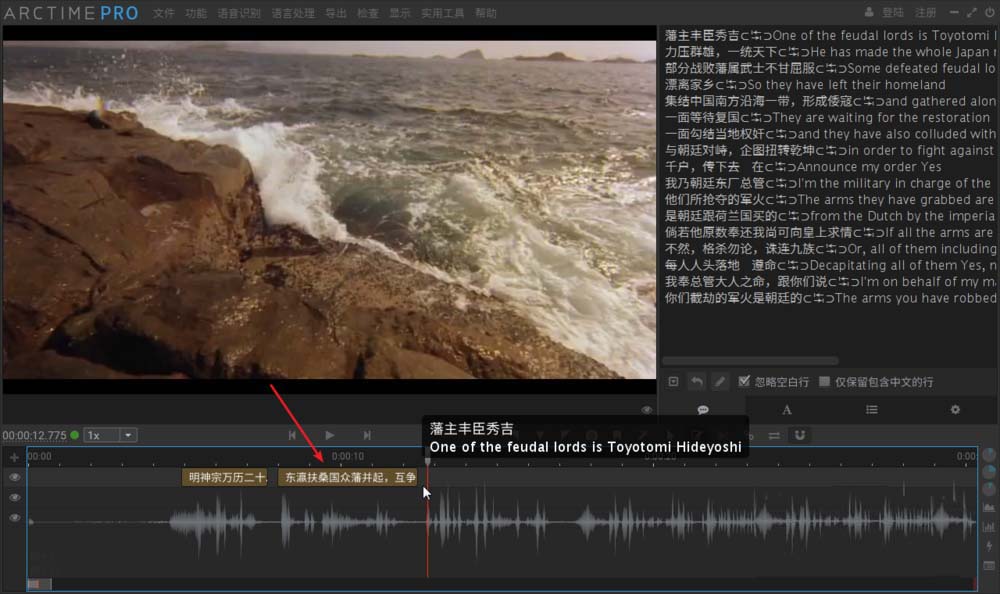
Task: Select the 东瀛扶桑国众藩并起 subtitle block
Action: pos(348,477)
